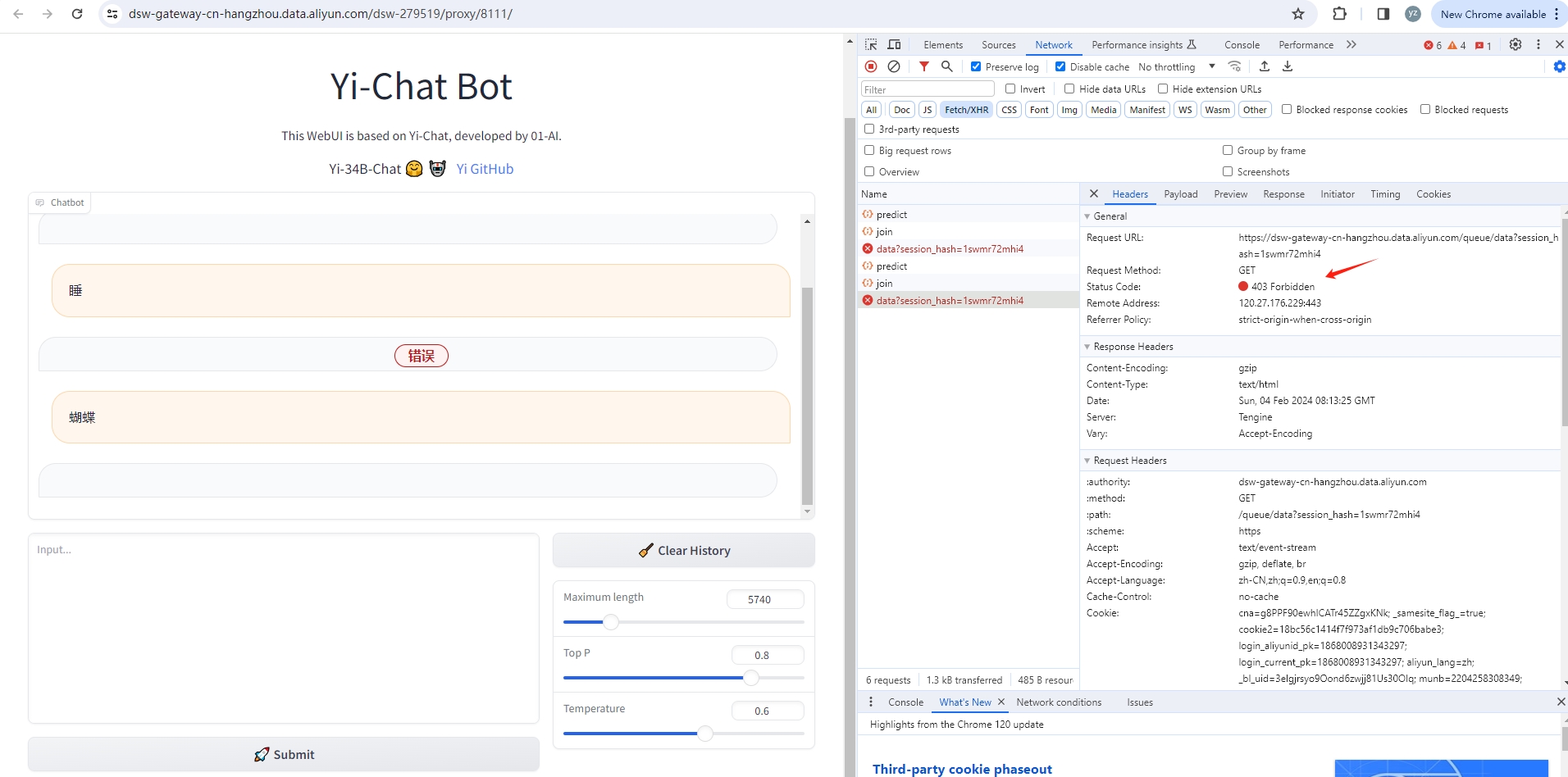1568x777 pixels.
Task: Click the red errors count badge
Action: click(x=1433, y=45)
